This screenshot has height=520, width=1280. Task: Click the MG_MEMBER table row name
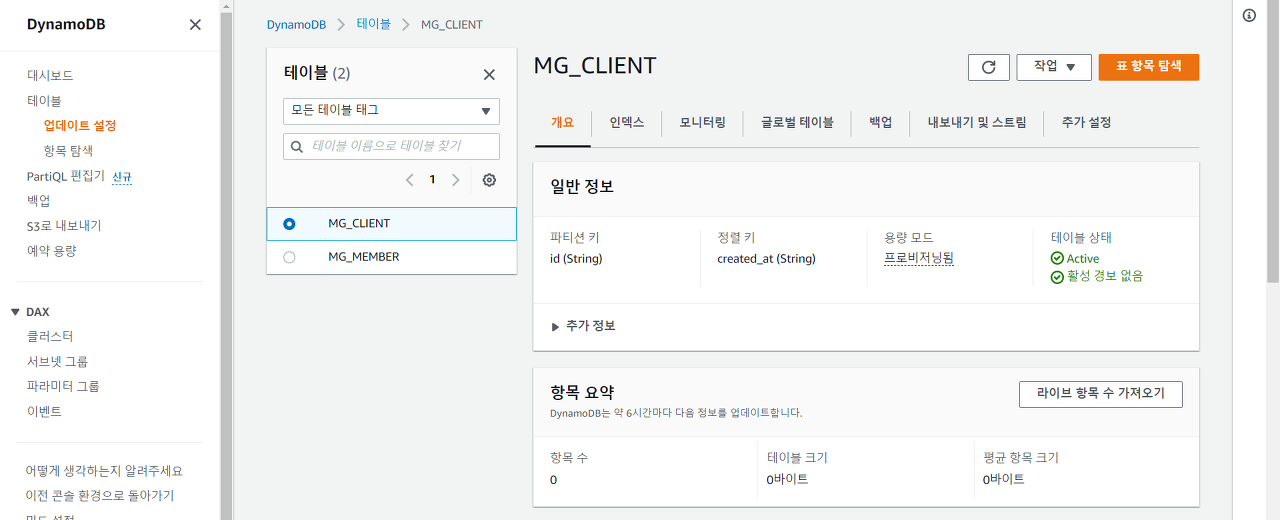[364, 257]
